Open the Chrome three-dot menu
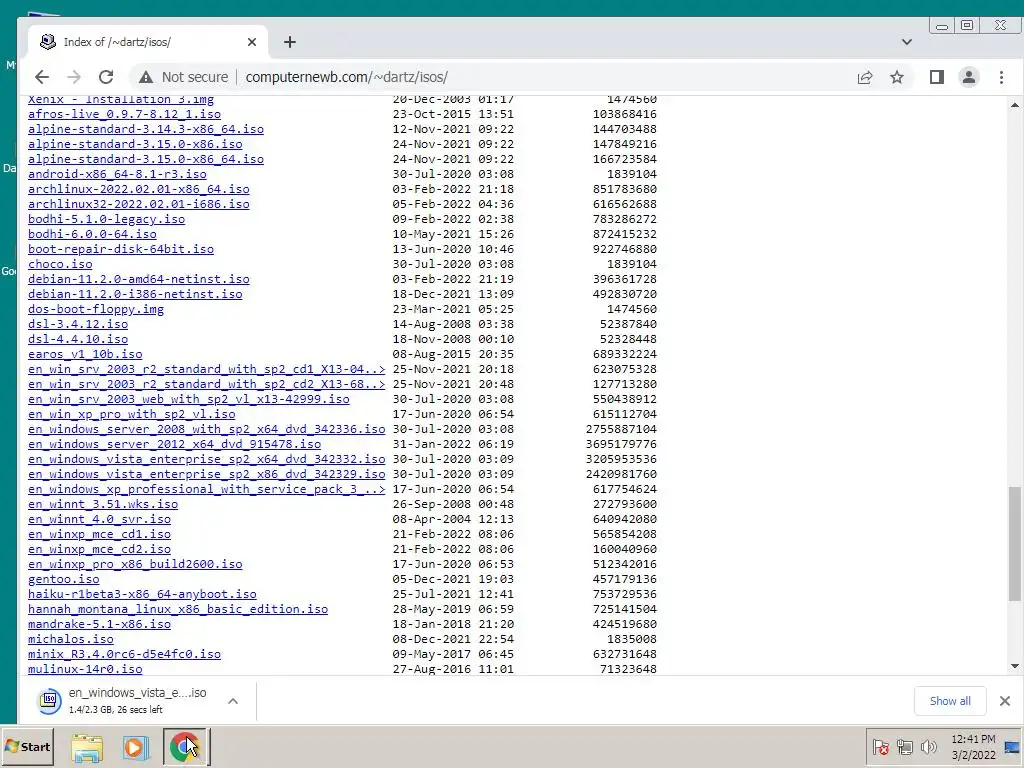 tap(1001, 77)
